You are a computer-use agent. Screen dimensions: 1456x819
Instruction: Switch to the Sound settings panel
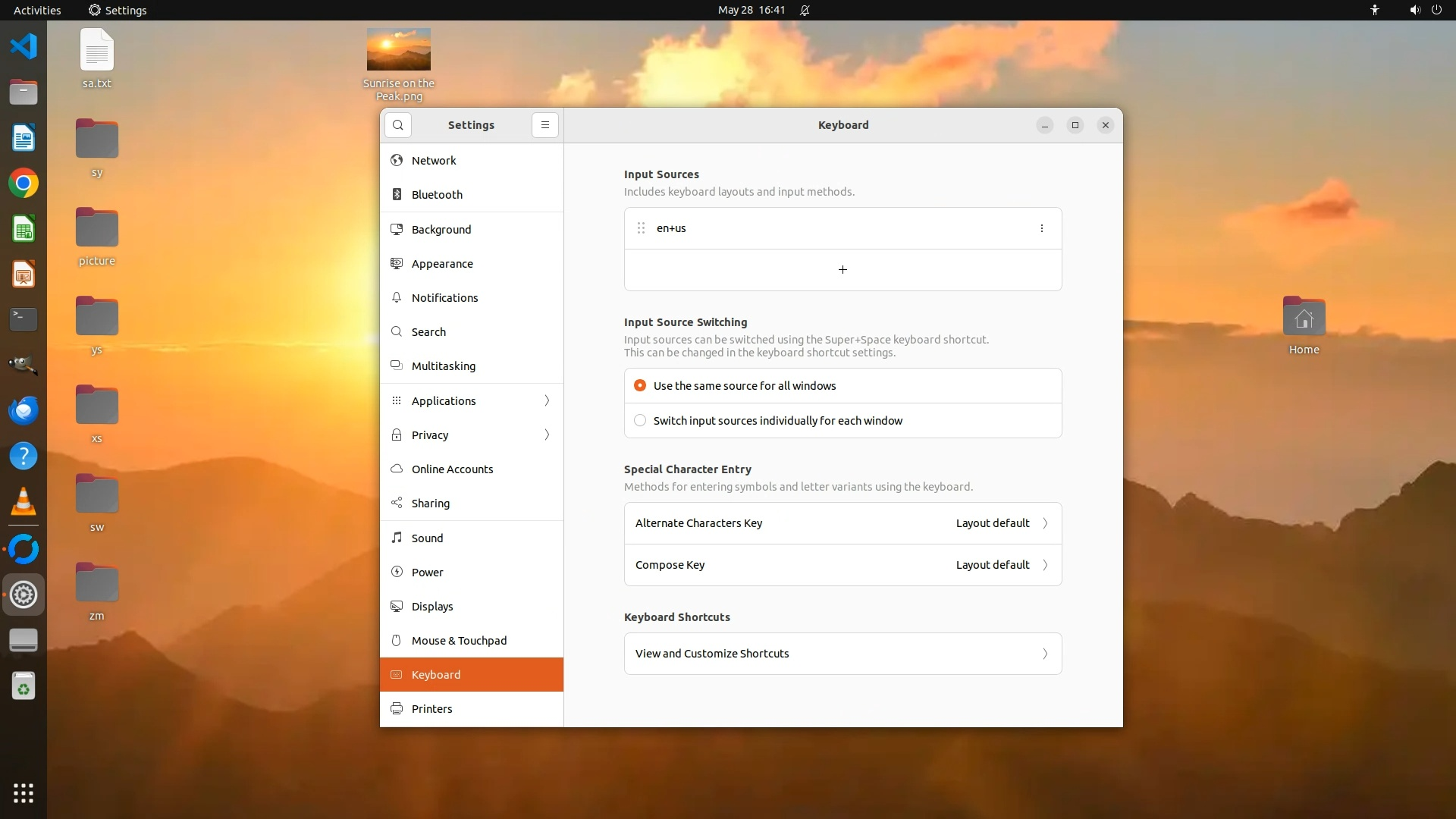[x=427, y=538]
